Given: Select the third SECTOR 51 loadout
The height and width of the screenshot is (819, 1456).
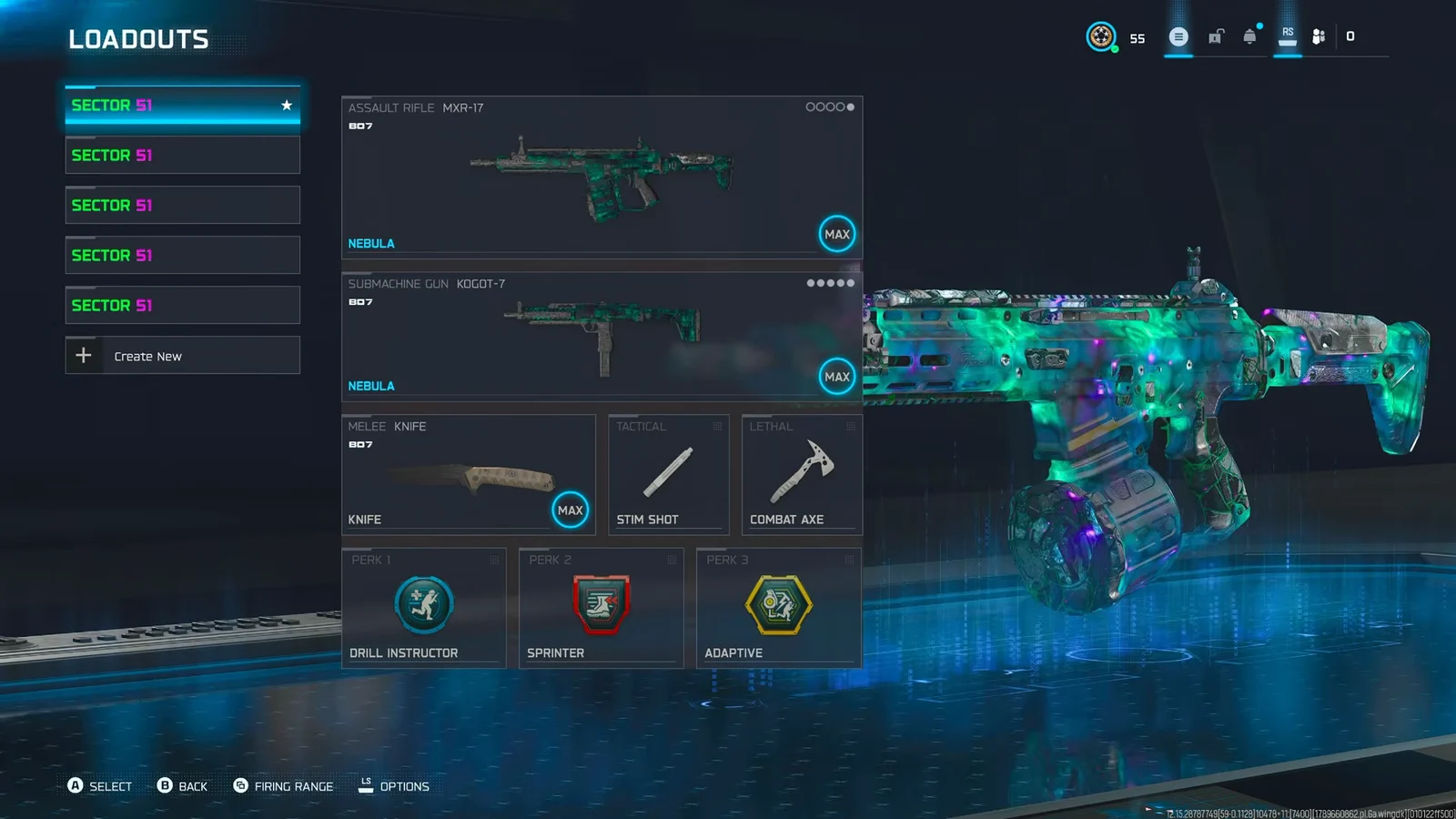Looking at the screenshot, I should pos(183,206).
